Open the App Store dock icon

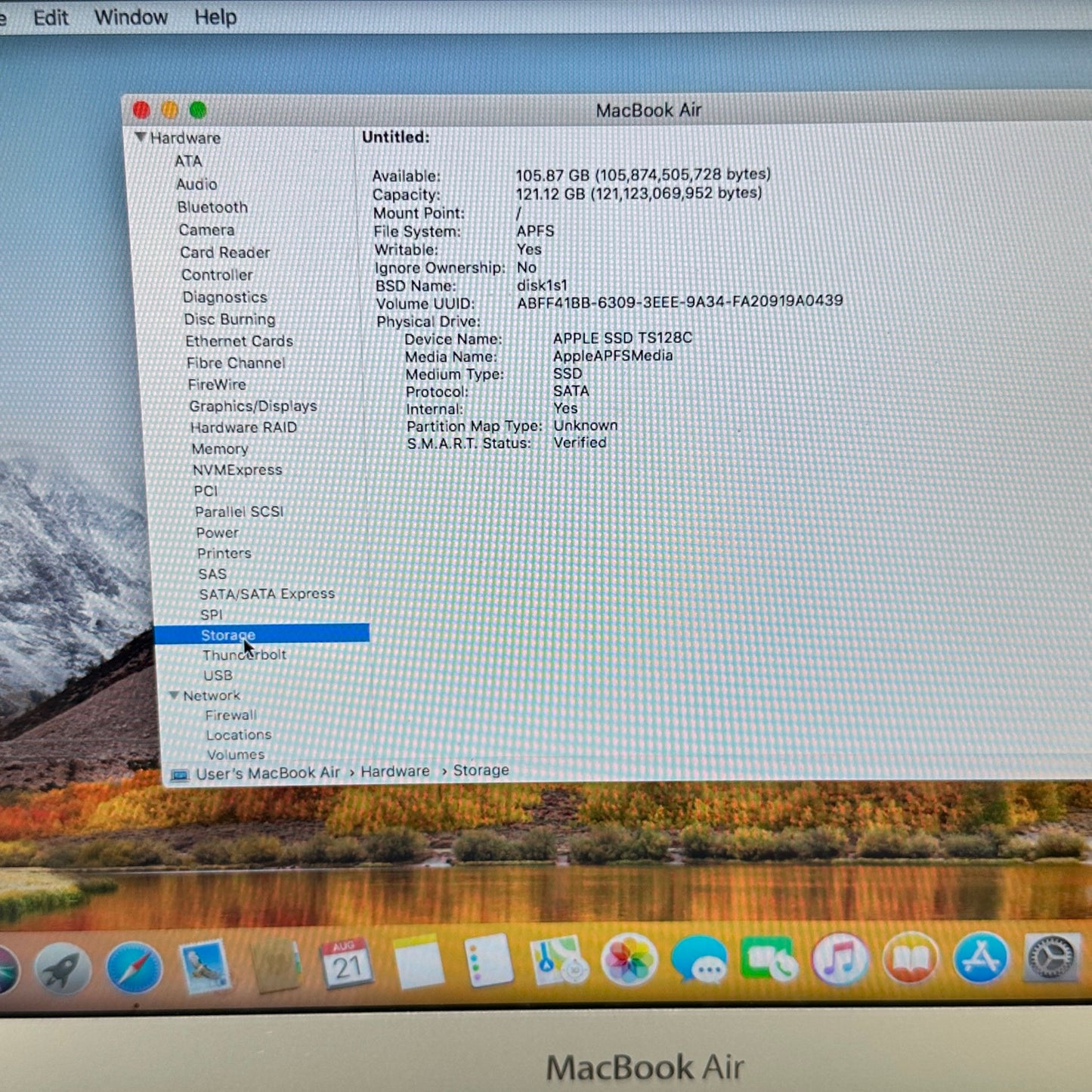[981, 957]
